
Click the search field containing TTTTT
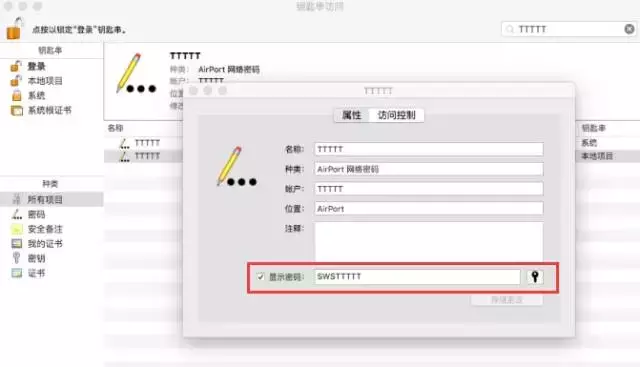[x=568, y=29]
